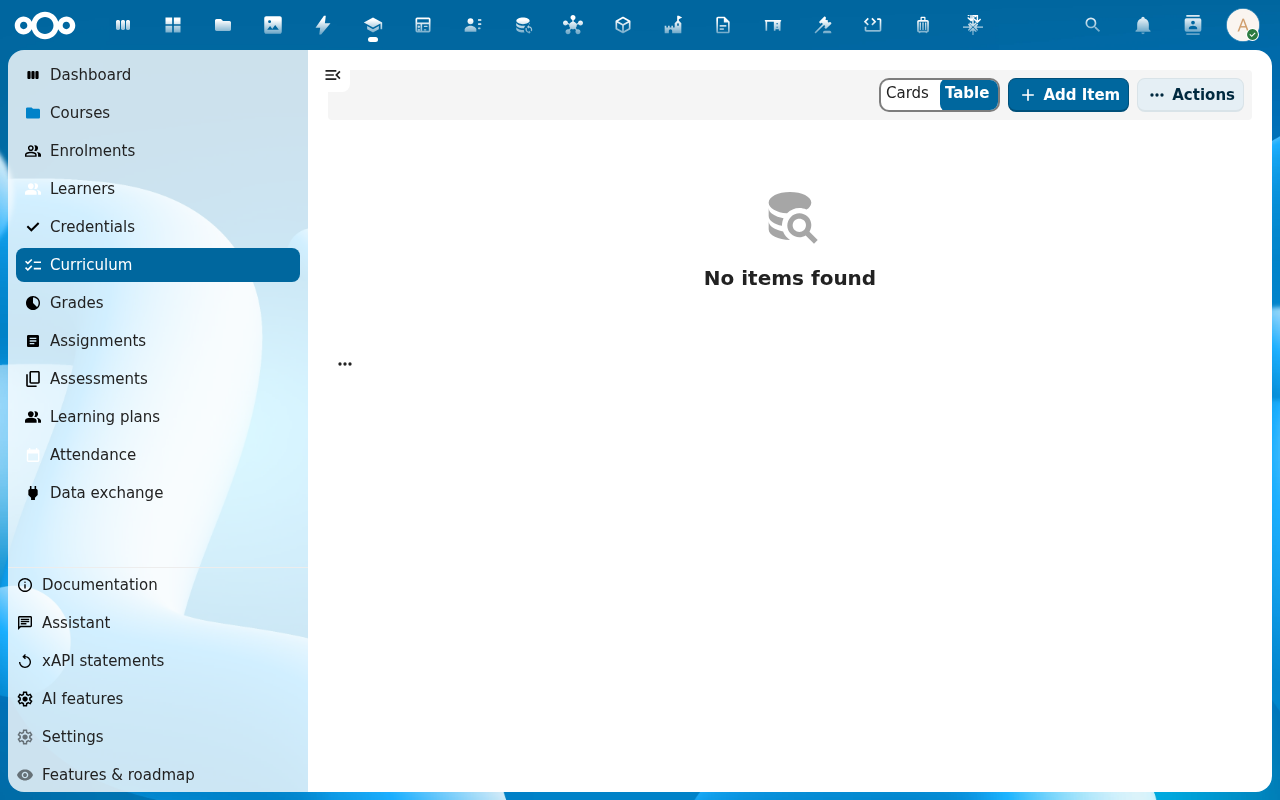
Task: Open AI features
Action: tap(158, 699)
